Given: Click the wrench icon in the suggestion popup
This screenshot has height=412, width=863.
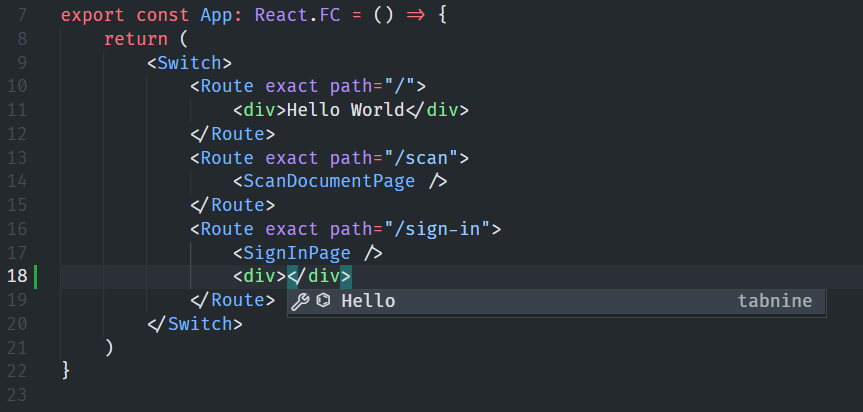Looking at the screenshot, I should [300, 301].
